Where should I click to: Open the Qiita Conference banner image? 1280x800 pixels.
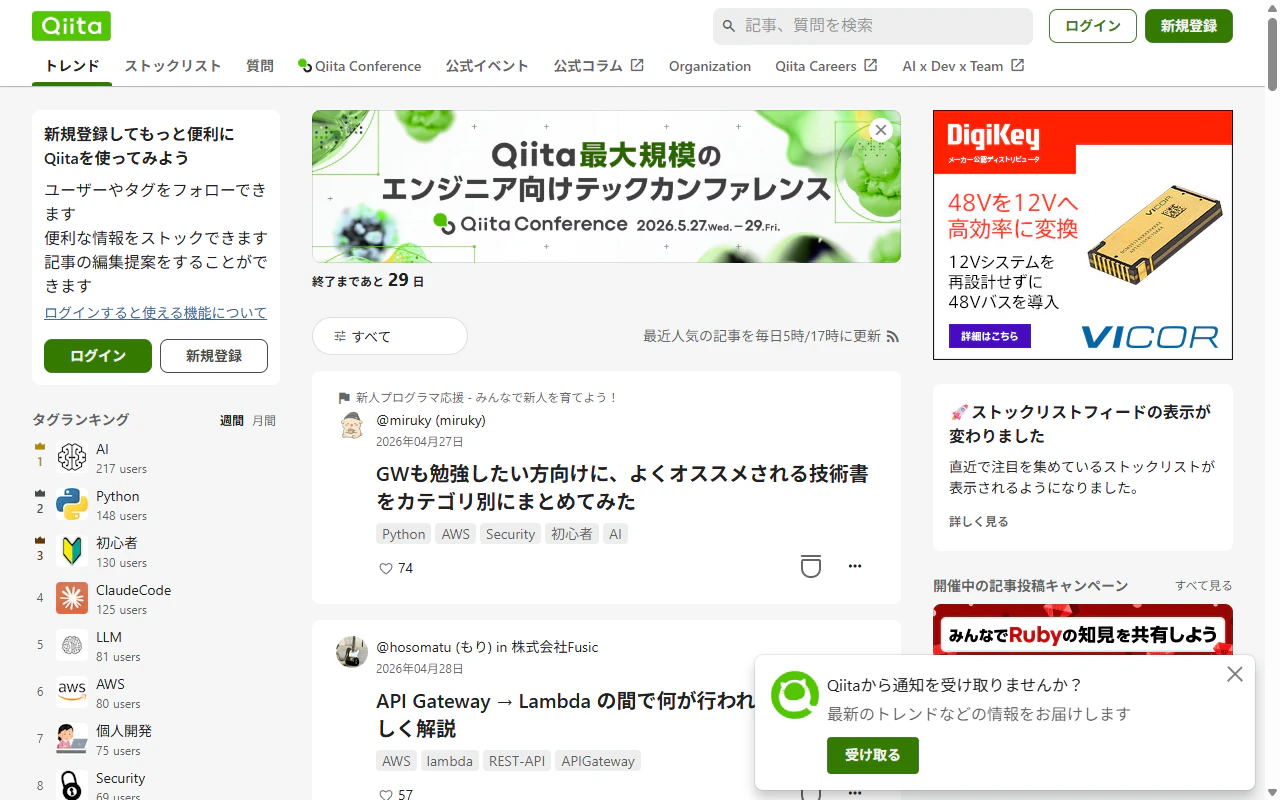click(x=606, y=186)
